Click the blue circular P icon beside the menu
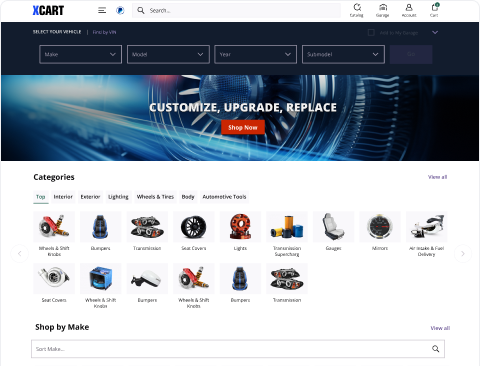This screenshot has height=366, width=480. pos(120,11)
